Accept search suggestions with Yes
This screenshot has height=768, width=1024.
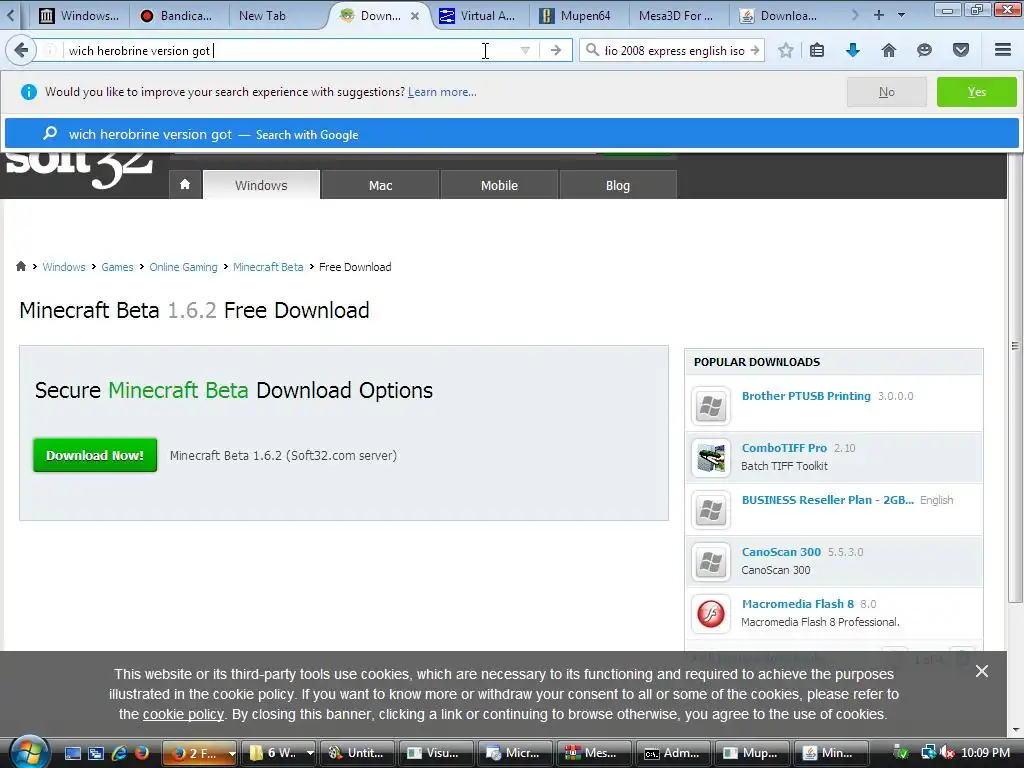pos(976,92)
